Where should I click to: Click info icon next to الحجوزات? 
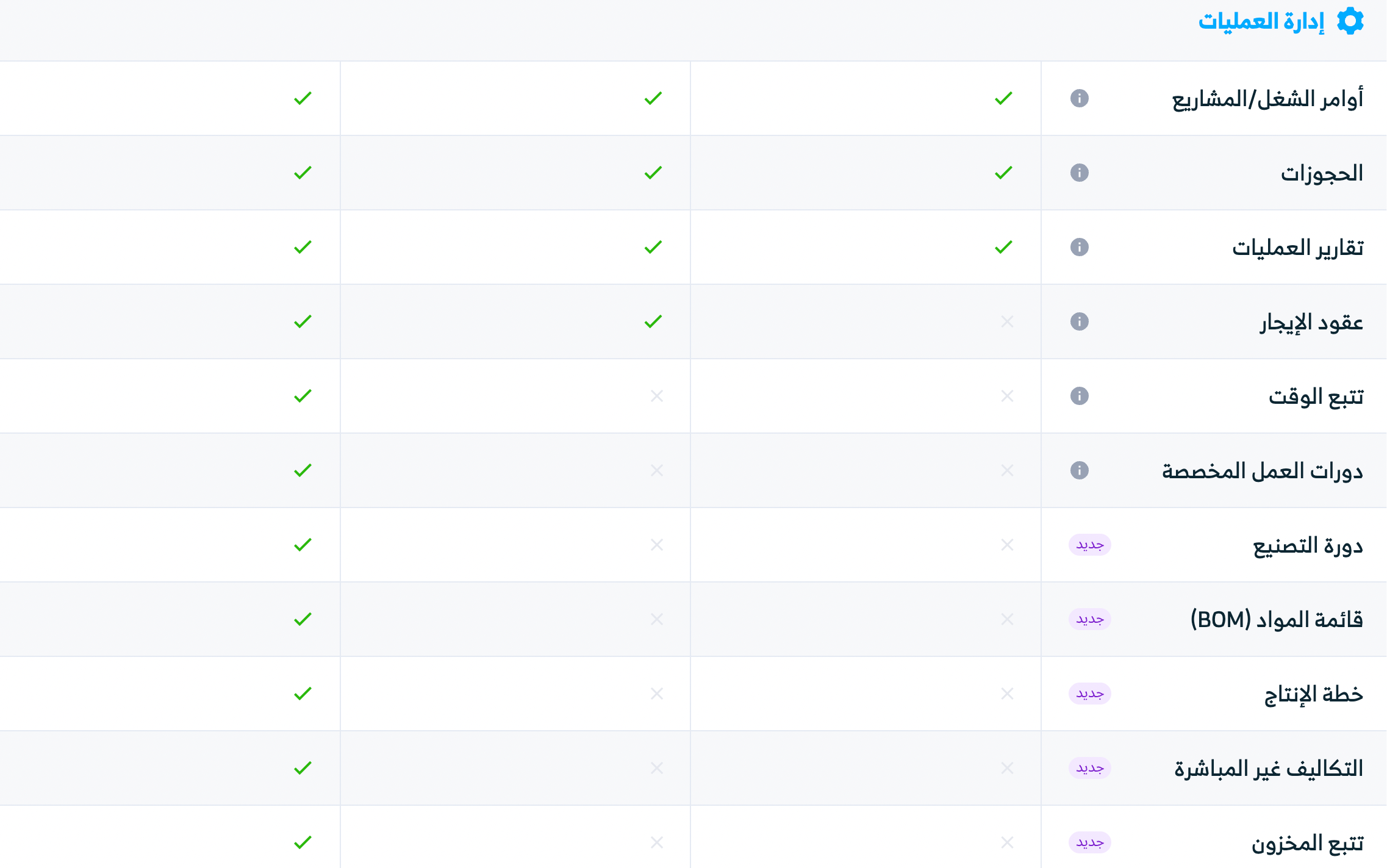[x=1079, y=173]
